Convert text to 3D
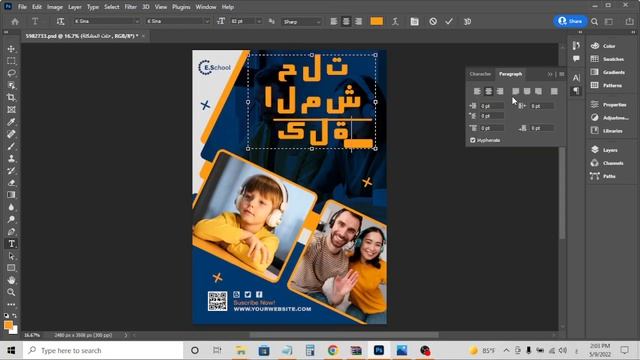This screenshot has height=360, width=640. [467, 21]
